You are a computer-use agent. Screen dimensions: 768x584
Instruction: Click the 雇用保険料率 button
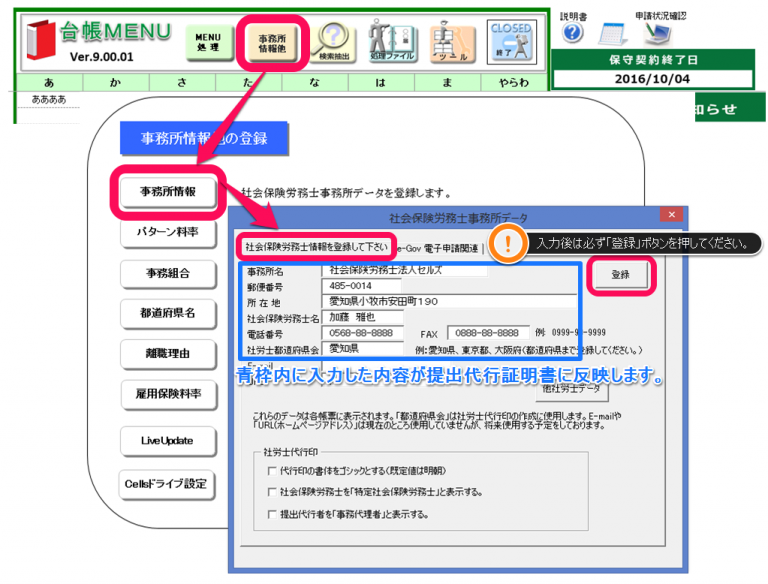168,394
